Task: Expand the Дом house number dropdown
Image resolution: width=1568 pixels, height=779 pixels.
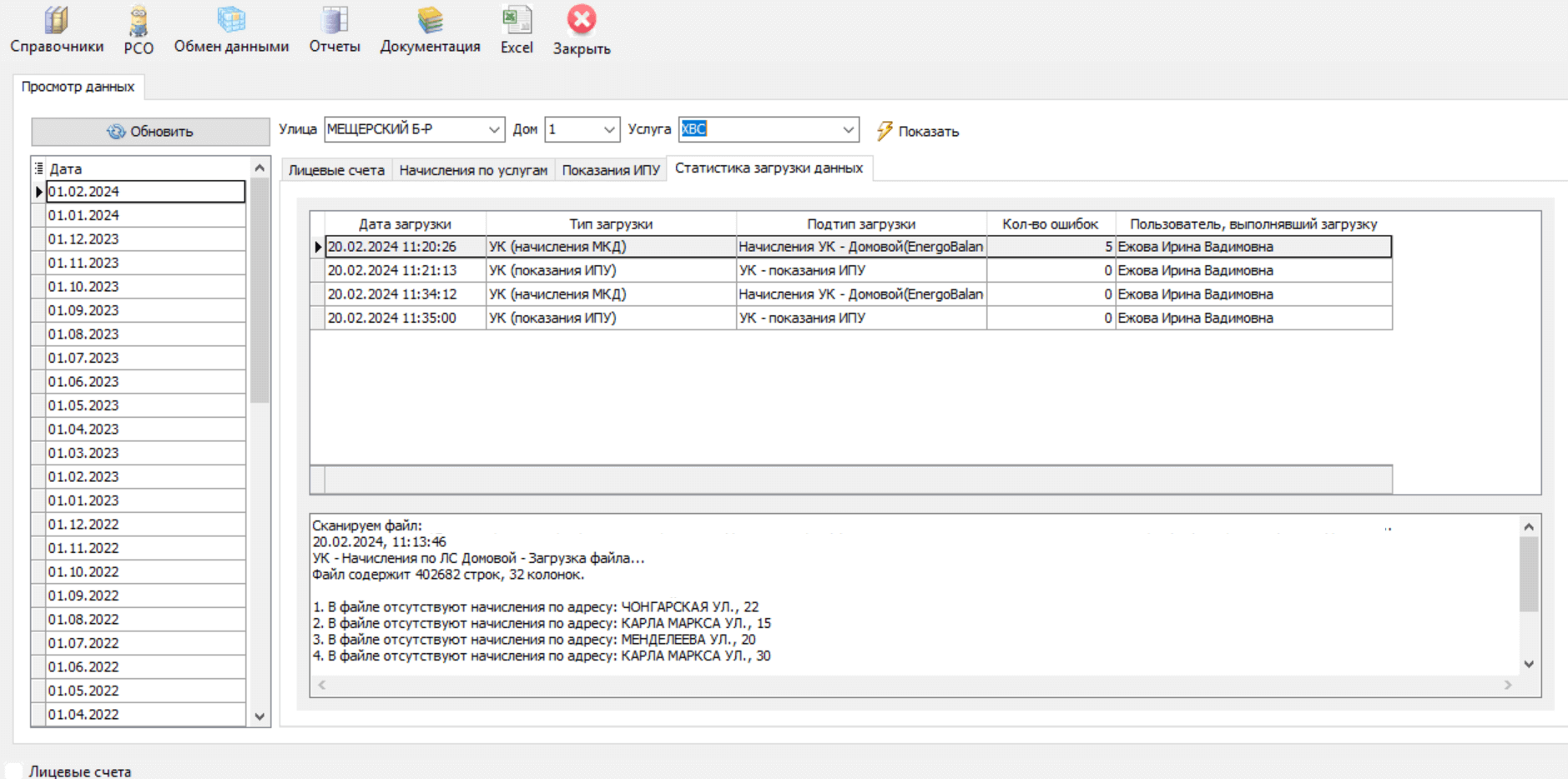Action: click(608, 129)
